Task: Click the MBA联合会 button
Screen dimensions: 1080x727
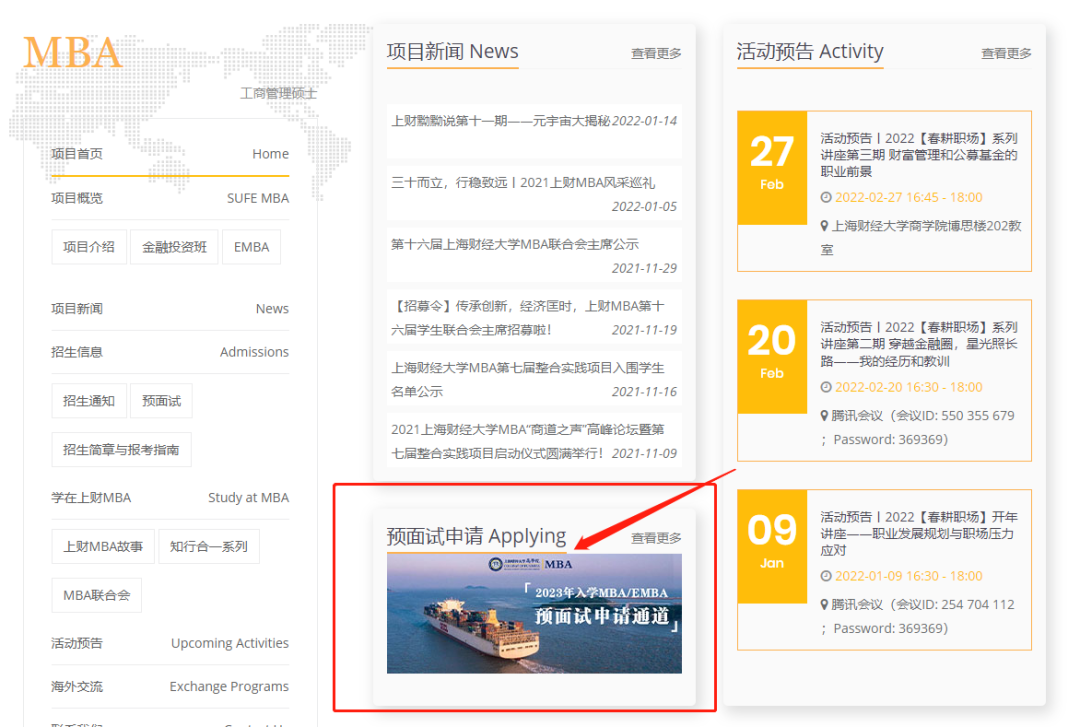Action: [97, 594]
